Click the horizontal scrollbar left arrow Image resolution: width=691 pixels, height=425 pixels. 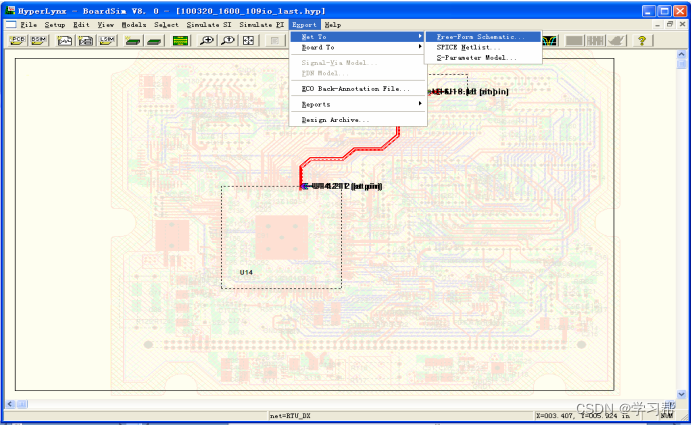[x=11, y=404]
